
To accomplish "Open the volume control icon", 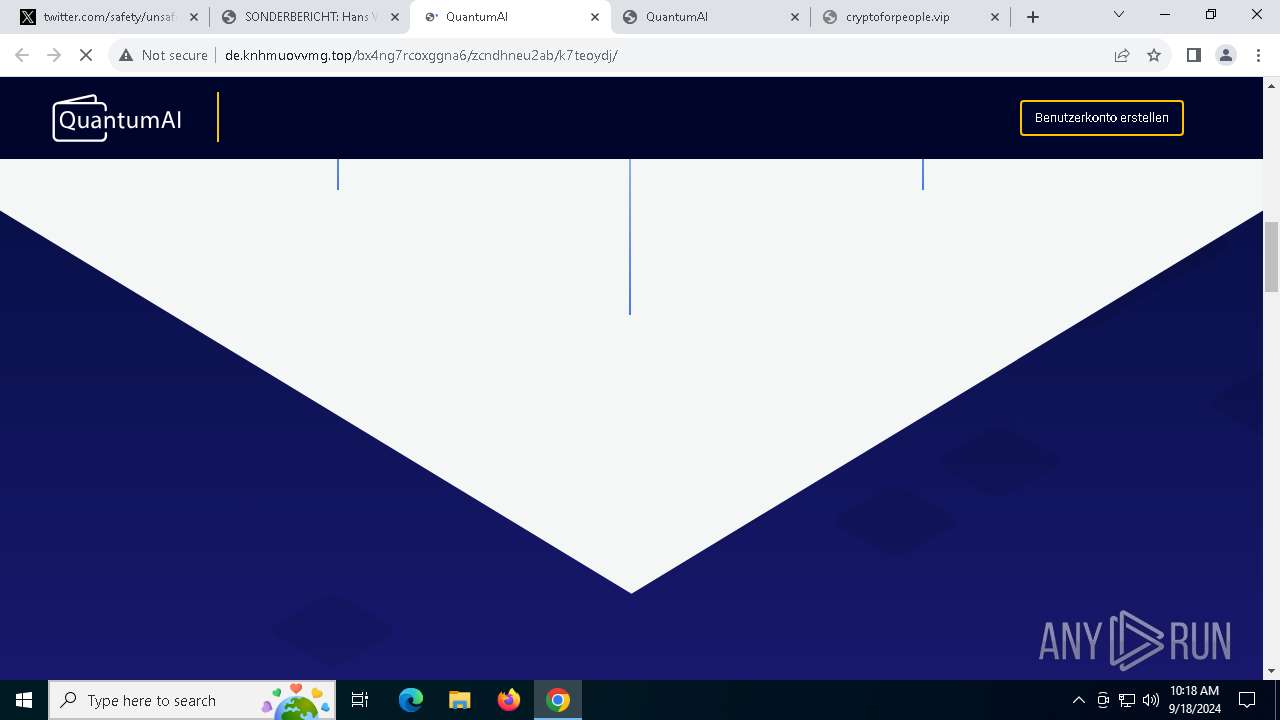I will click(x=1151, y=700).
